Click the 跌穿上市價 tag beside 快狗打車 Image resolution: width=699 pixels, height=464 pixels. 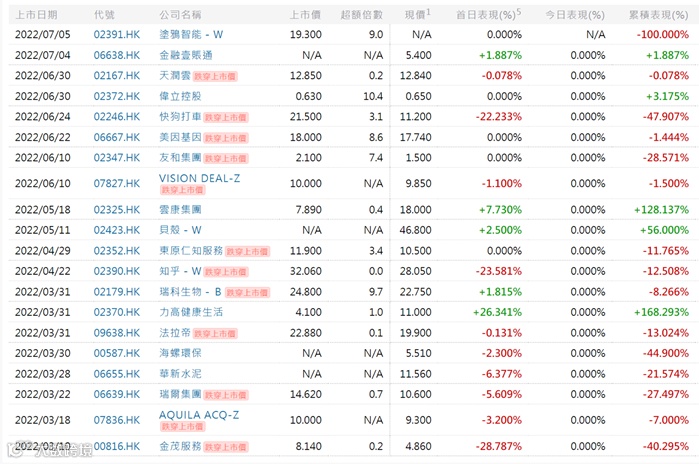(x=226, y=118)
